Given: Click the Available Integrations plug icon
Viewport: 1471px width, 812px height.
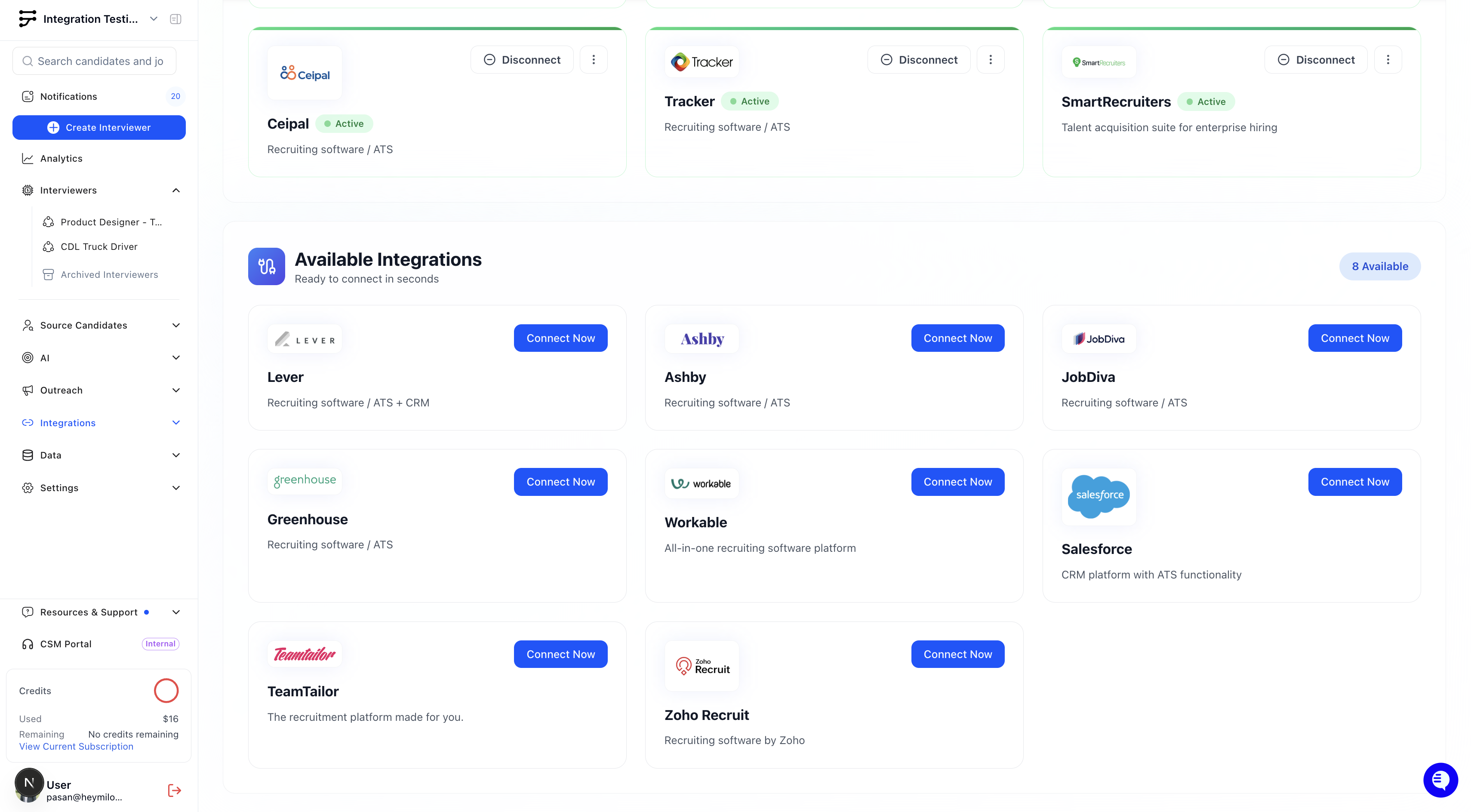Looking at the screenshot, I should click(267, 266).
